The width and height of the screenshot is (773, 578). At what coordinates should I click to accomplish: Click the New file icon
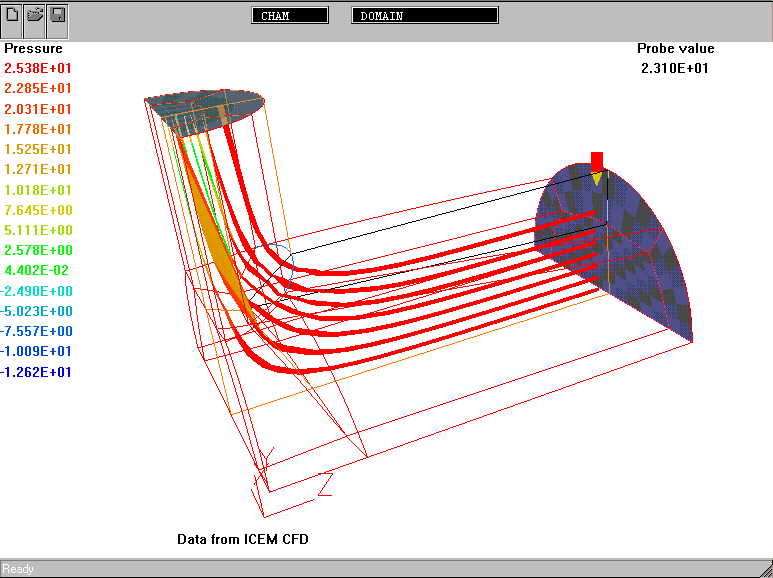(x=13, y=16)
